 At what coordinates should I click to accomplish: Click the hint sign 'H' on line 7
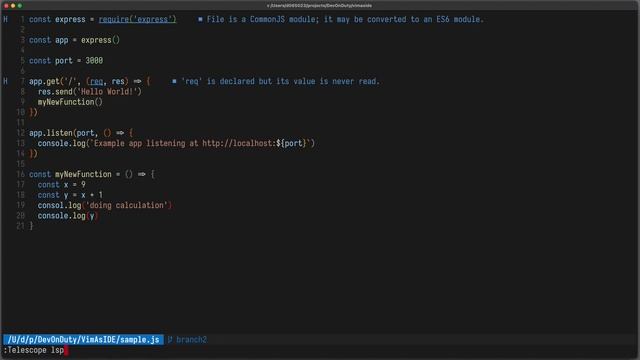coord(5,81)
